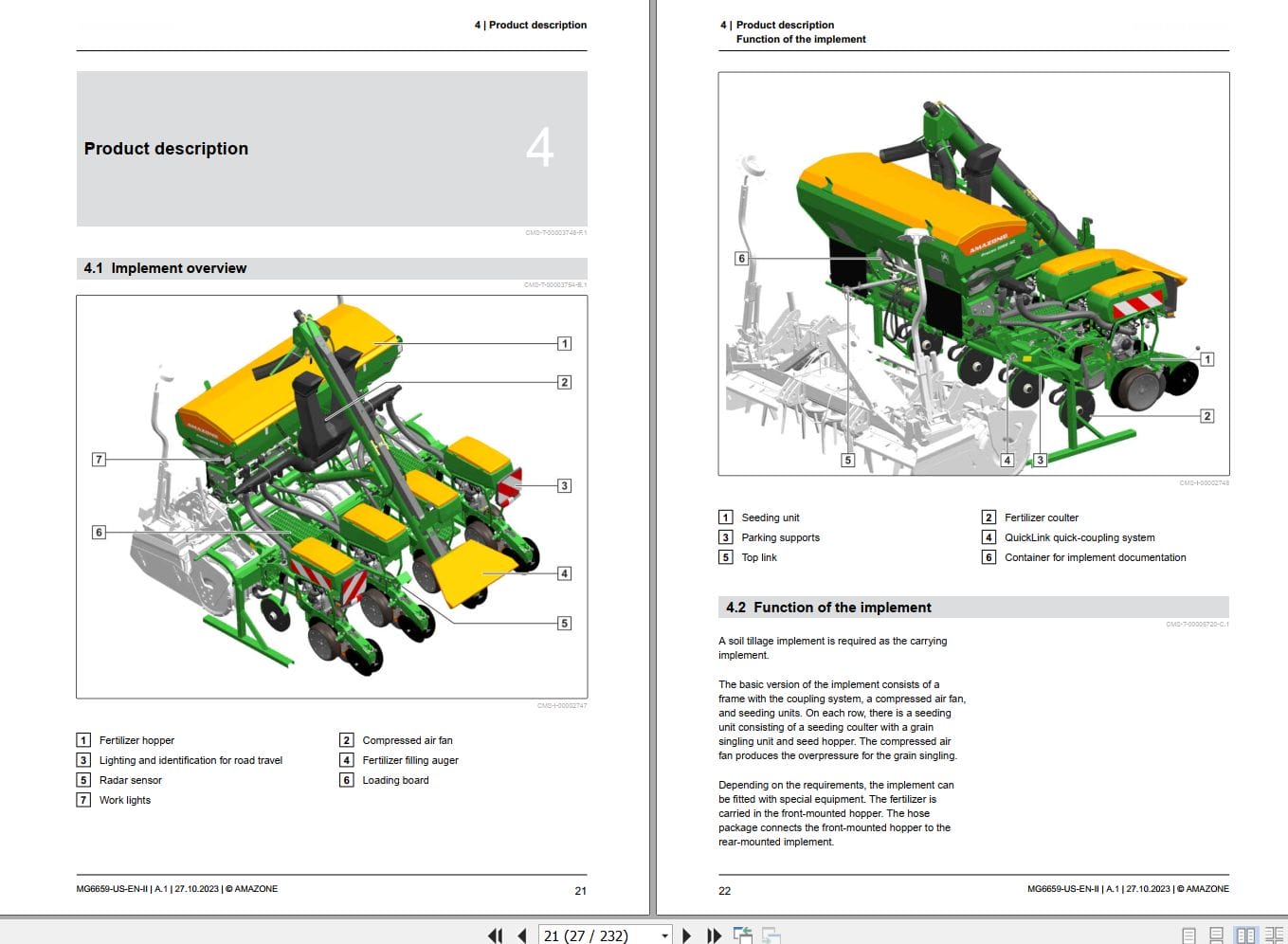
Task: Click the 'Radar sensor' legend entry
Action: (130, 780)
